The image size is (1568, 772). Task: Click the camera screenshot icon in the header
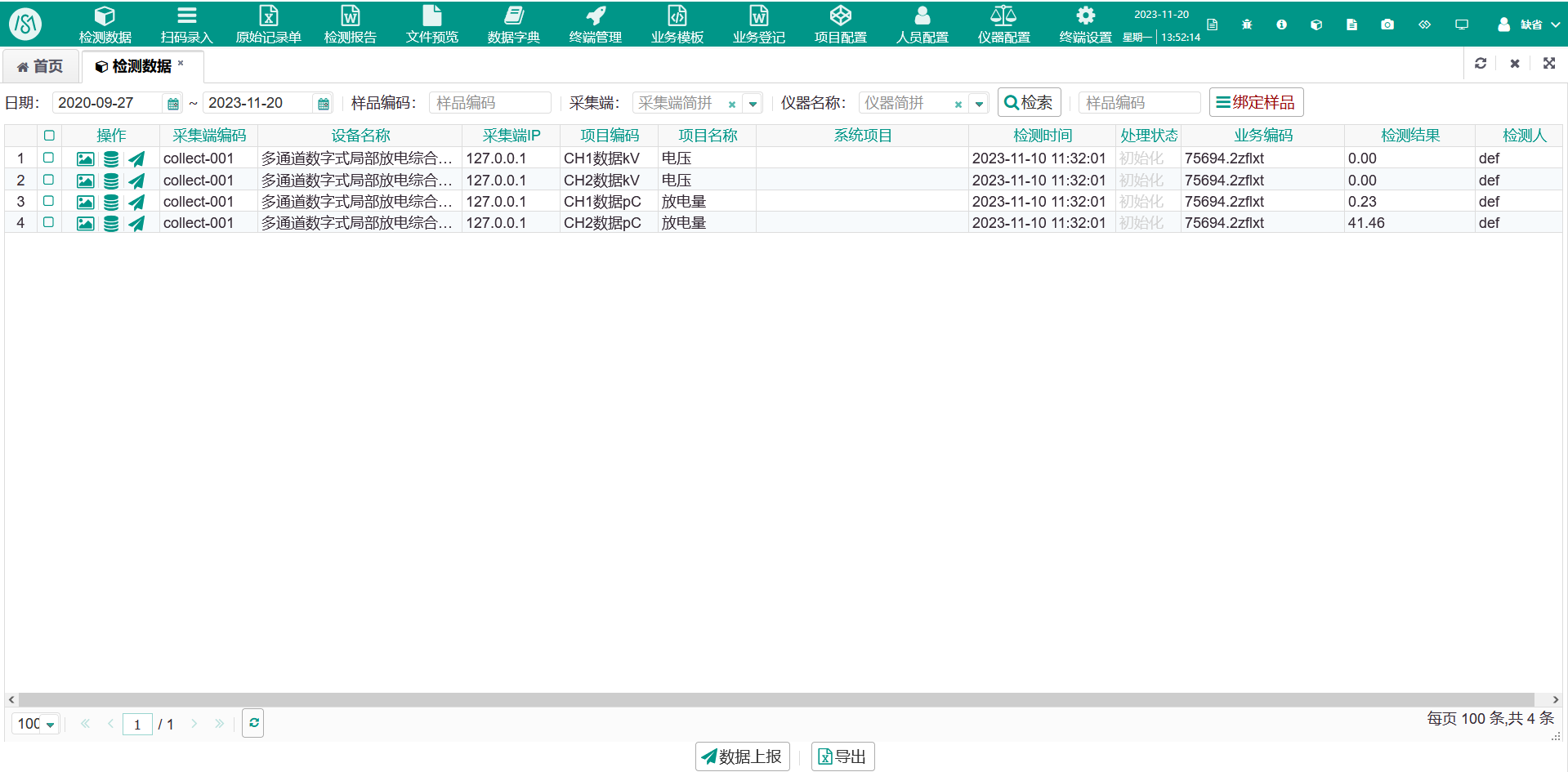click(1387, 25)
